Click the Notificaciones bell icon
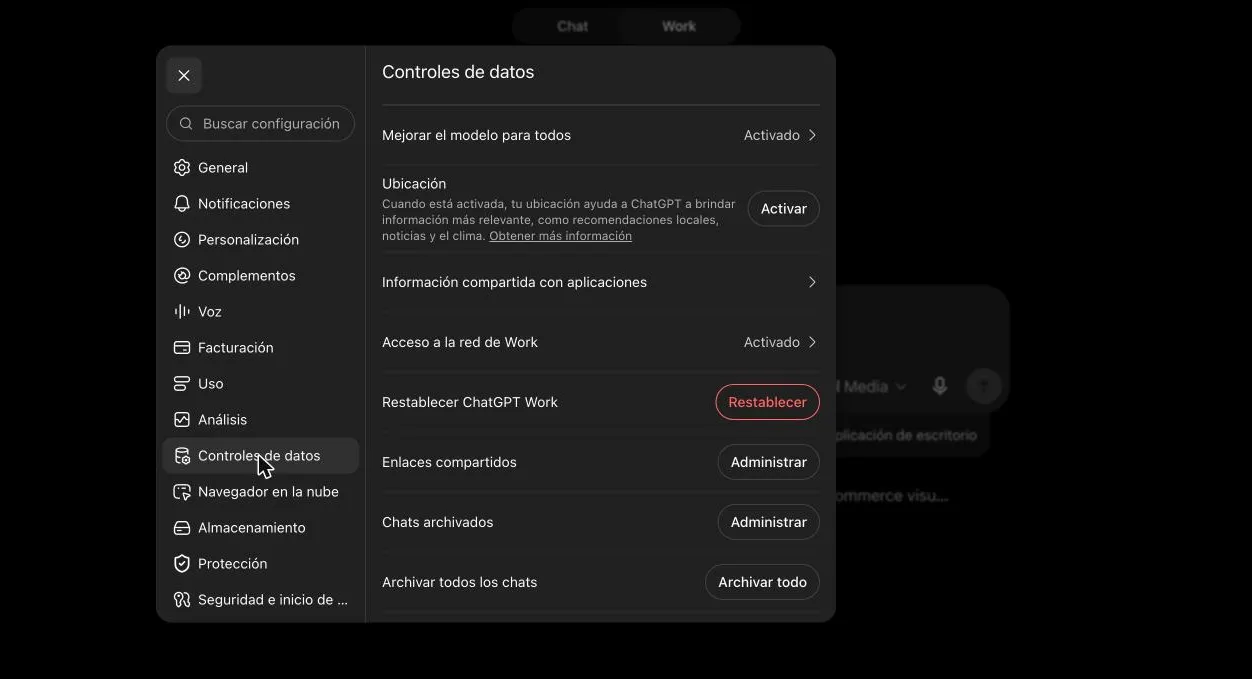The image size is (1252, 679). [x=182, y=204]
